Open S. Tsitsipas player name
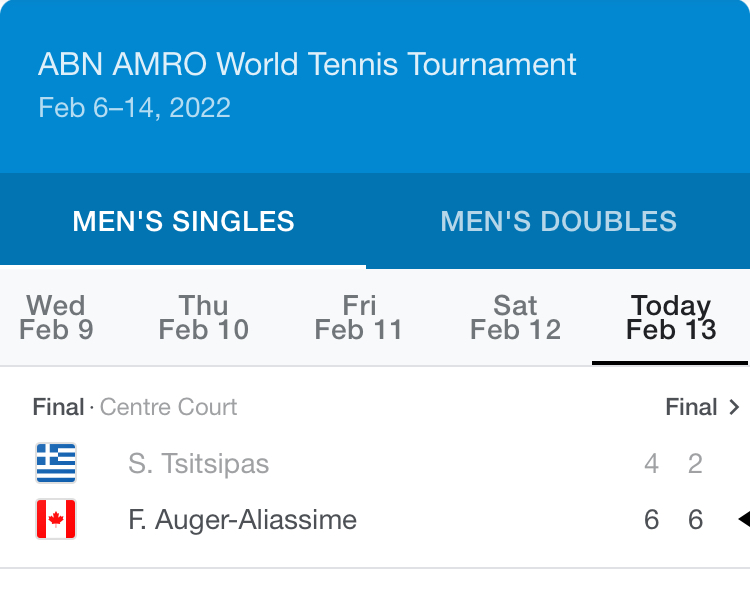Screen dimensions: 750x593 [x=198, y=464]
